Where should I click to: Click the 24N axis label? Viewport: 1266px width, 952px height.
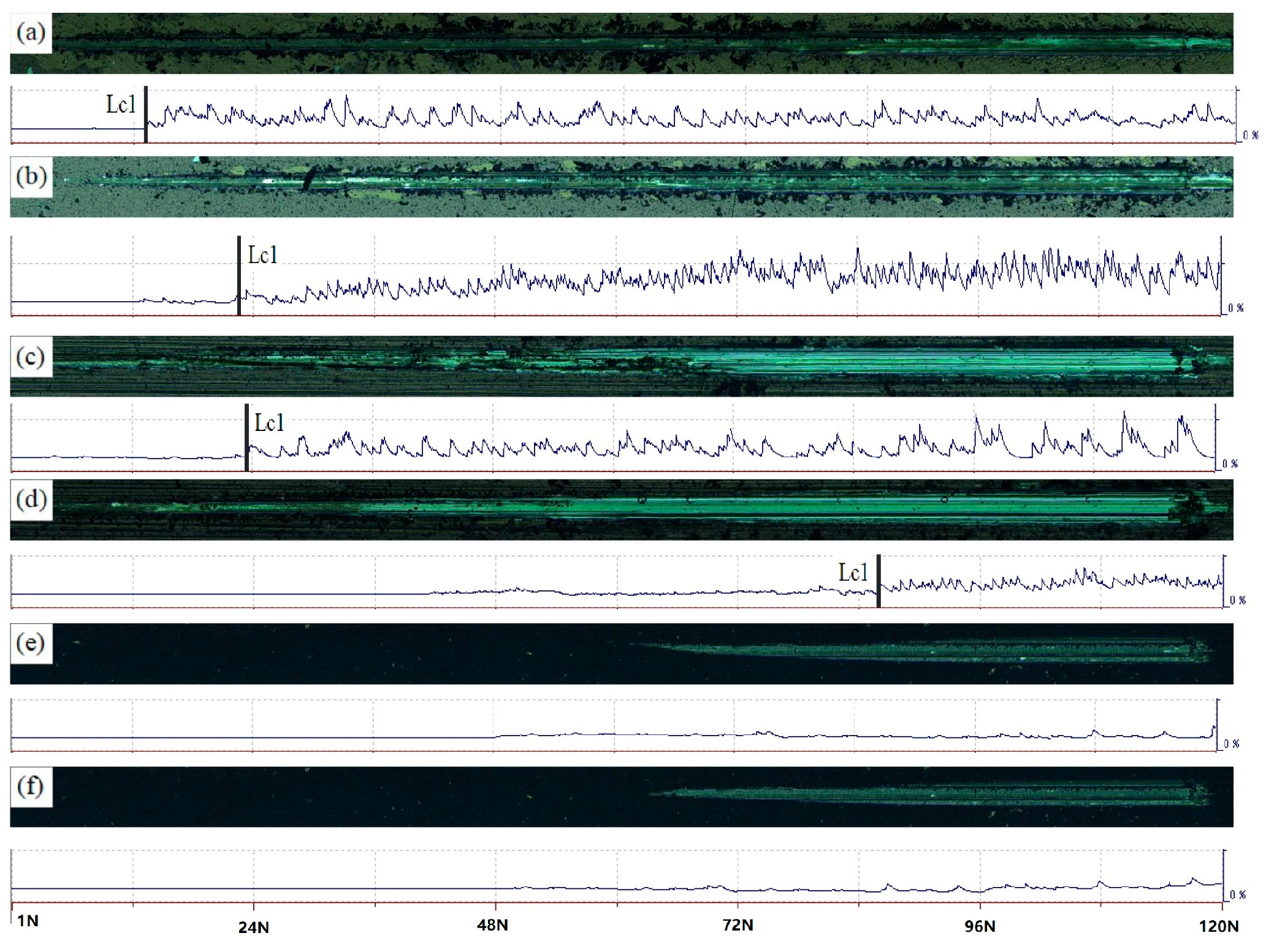253,927
